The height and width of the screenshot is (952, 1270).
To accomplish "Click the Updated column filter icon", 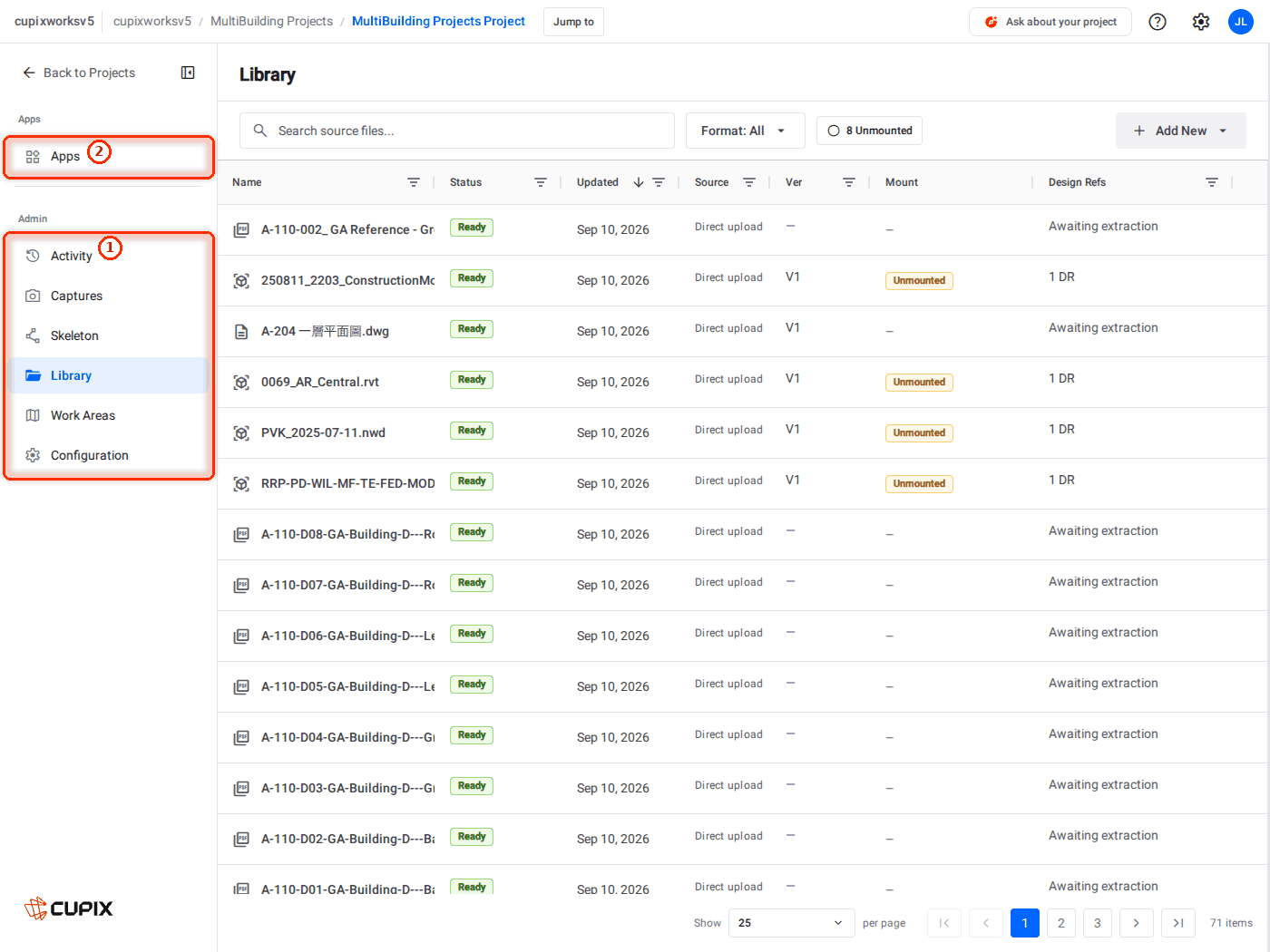I will [x=659, y=182].
